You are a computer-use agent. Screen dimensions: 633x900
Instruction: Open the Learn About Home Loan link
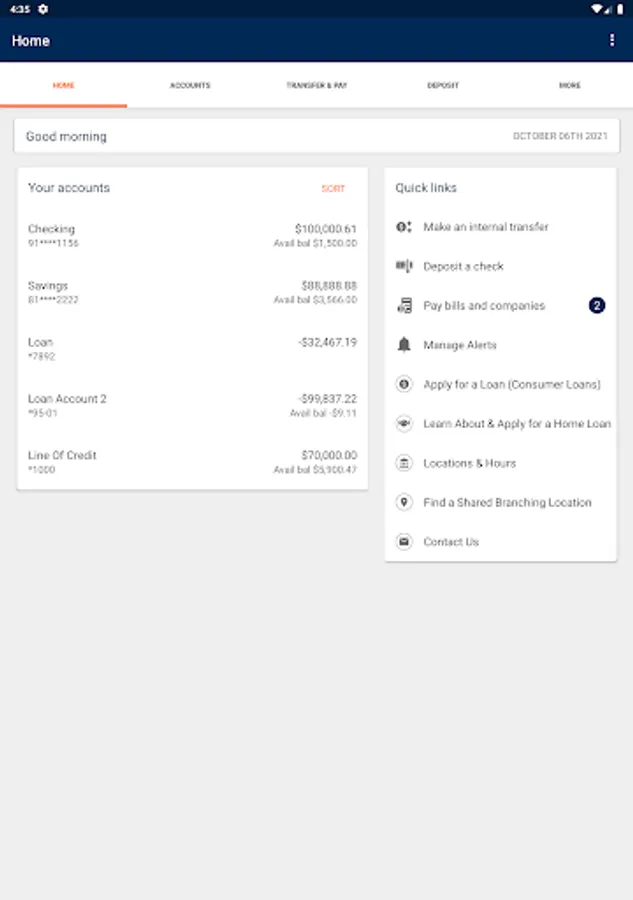click(517, 424)
